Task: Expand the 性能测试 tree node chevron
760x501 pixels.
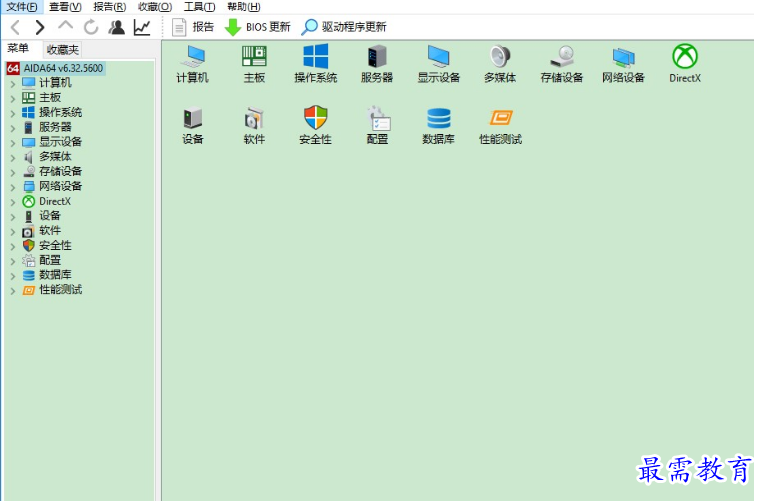Action: click(x=13, y=291)
